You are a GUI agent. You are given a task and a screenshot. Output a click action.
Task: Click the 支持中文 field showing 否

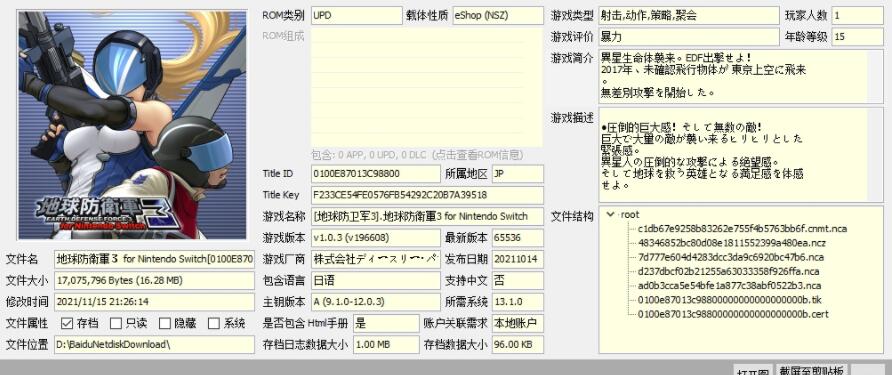(518, 281)
